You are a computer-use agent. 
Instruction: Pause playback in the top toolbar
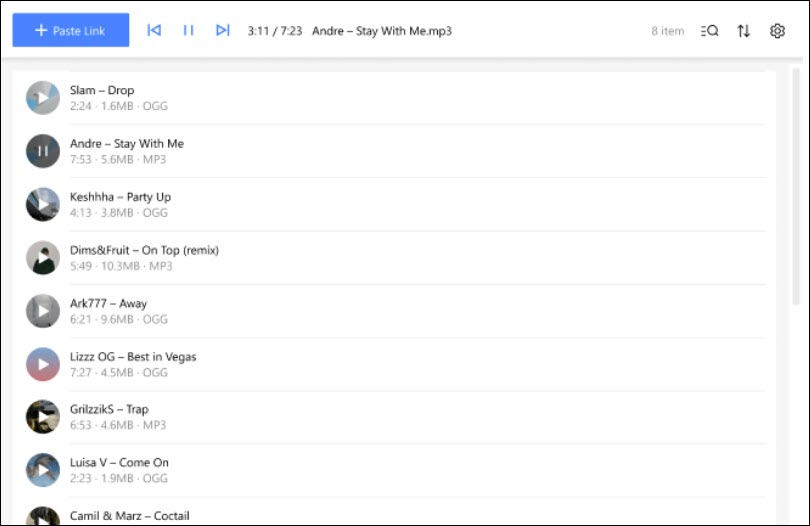point(189,30)
